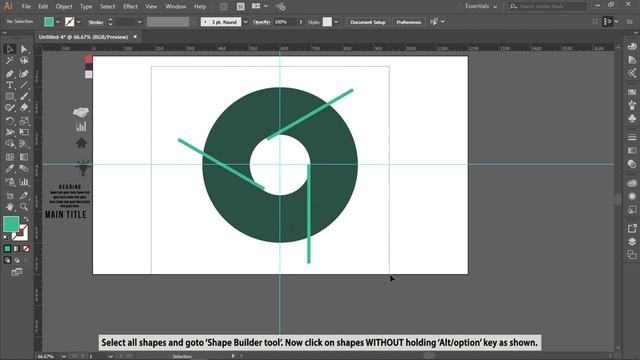The image size is (640, 360).
Task: Expand the Opacity slider arrow
Action: point(301,22)
